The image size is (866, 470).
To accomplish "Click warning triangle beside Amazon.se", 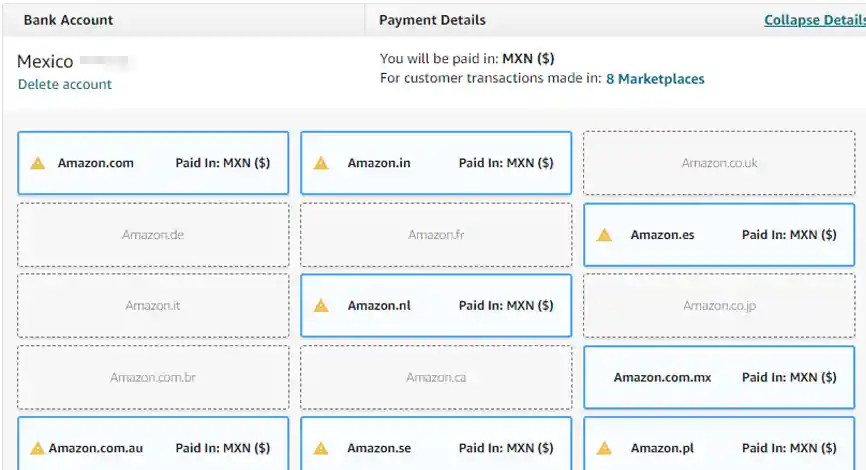I will (x=321, y=448).
